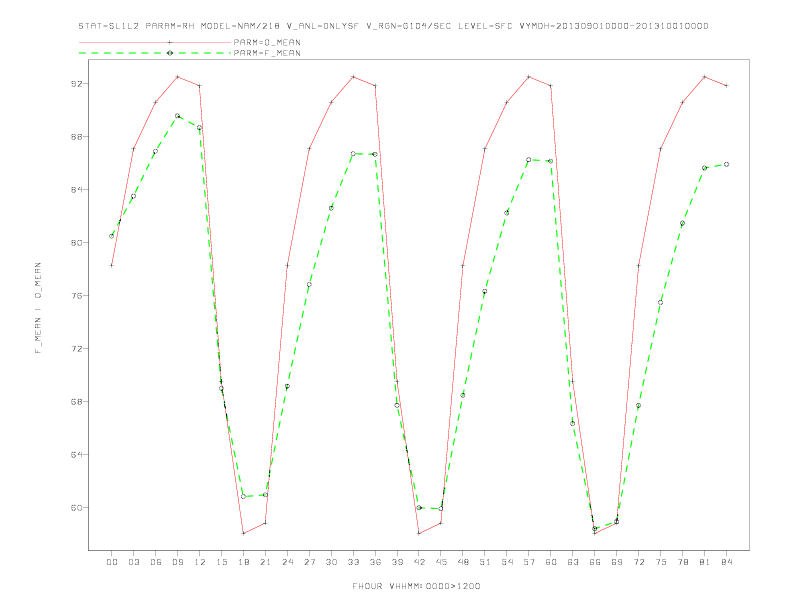792x612 pixels.
Task: Click x-axis tick label 21
Action: [x=265, y=562]
